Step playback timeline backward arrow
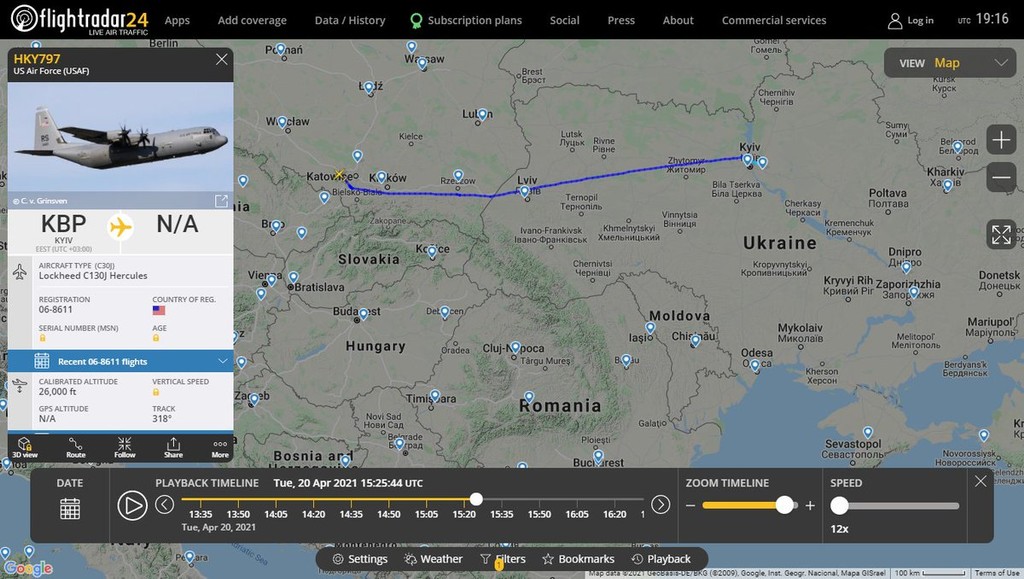The image size is (1024, 579). point(165,505)
